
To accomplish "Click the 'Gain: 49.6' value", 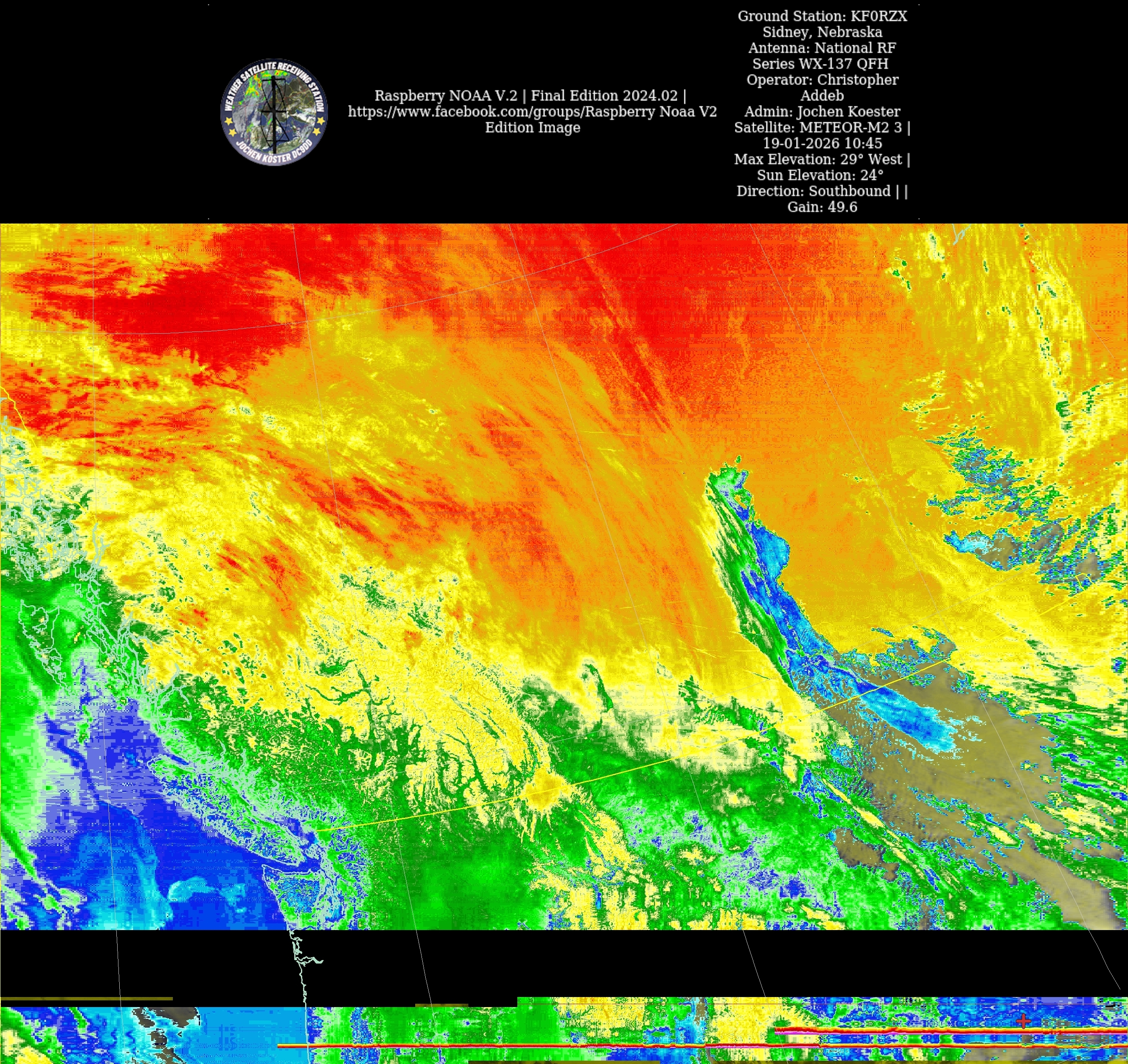I will (822, 207).
